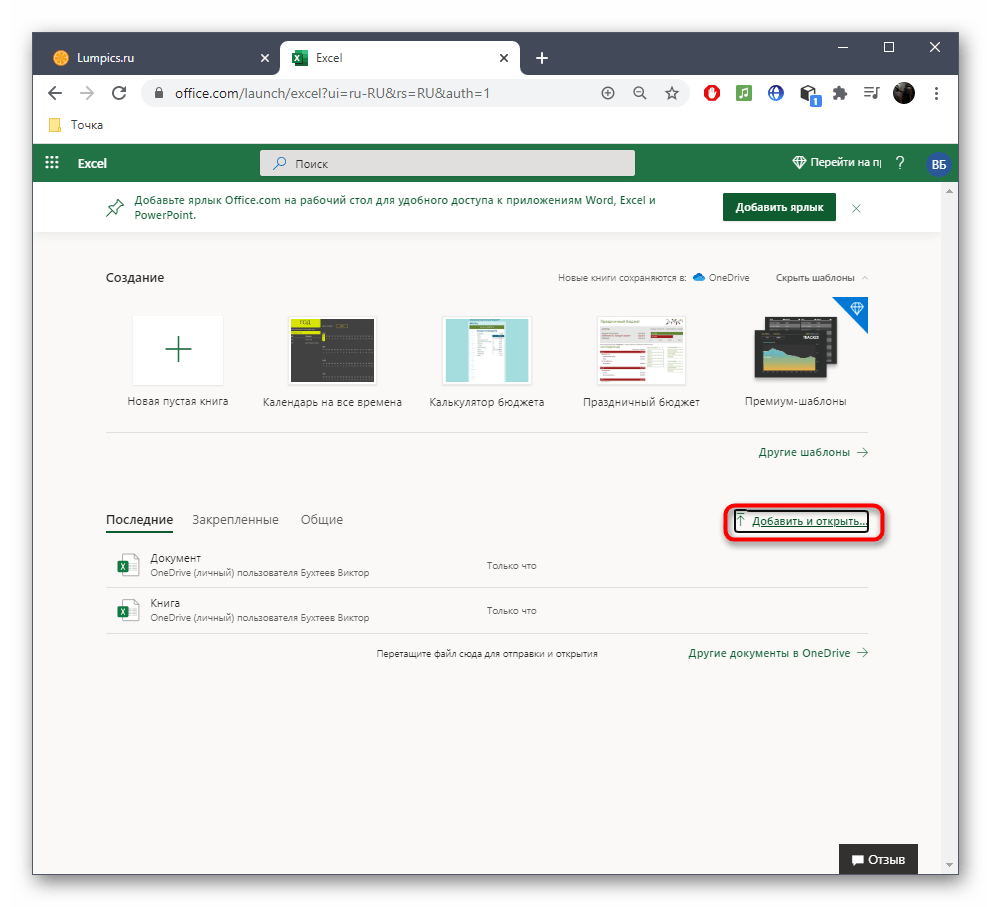Close the Lumpics.ru tab
This screenshot has height=907, width=991.
pyautogui.click(x=265, y=58)
